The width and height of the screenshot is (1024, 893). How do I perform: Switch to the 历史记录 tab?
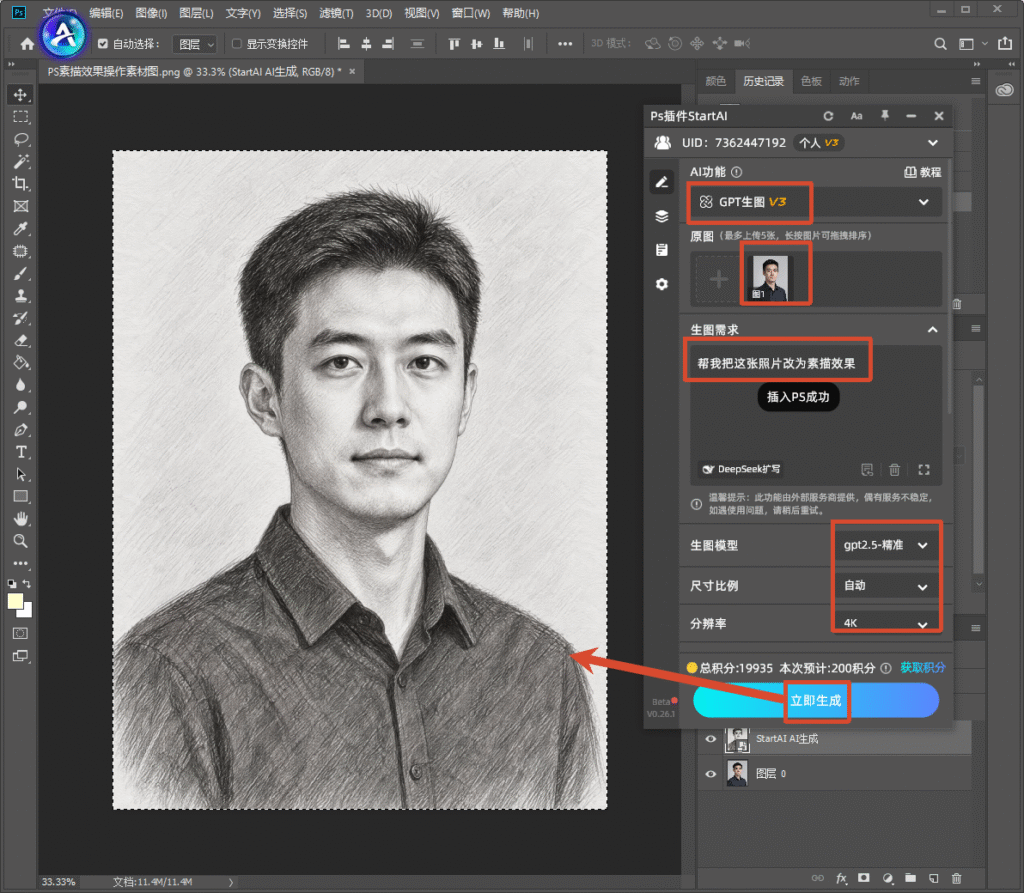(x=763, y=81)
